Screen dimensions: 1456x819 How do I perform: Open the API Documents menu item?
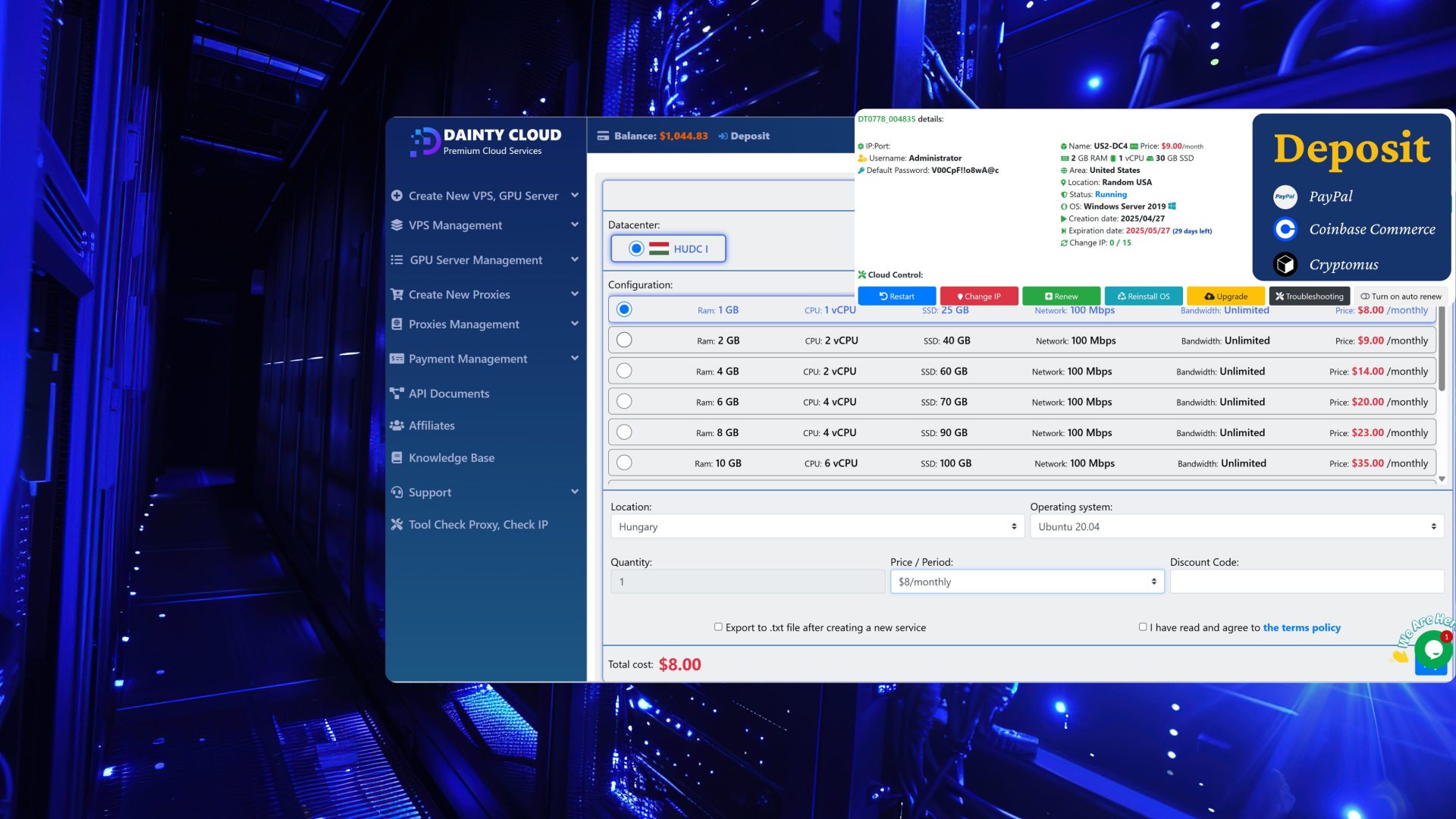click(449, 394)
